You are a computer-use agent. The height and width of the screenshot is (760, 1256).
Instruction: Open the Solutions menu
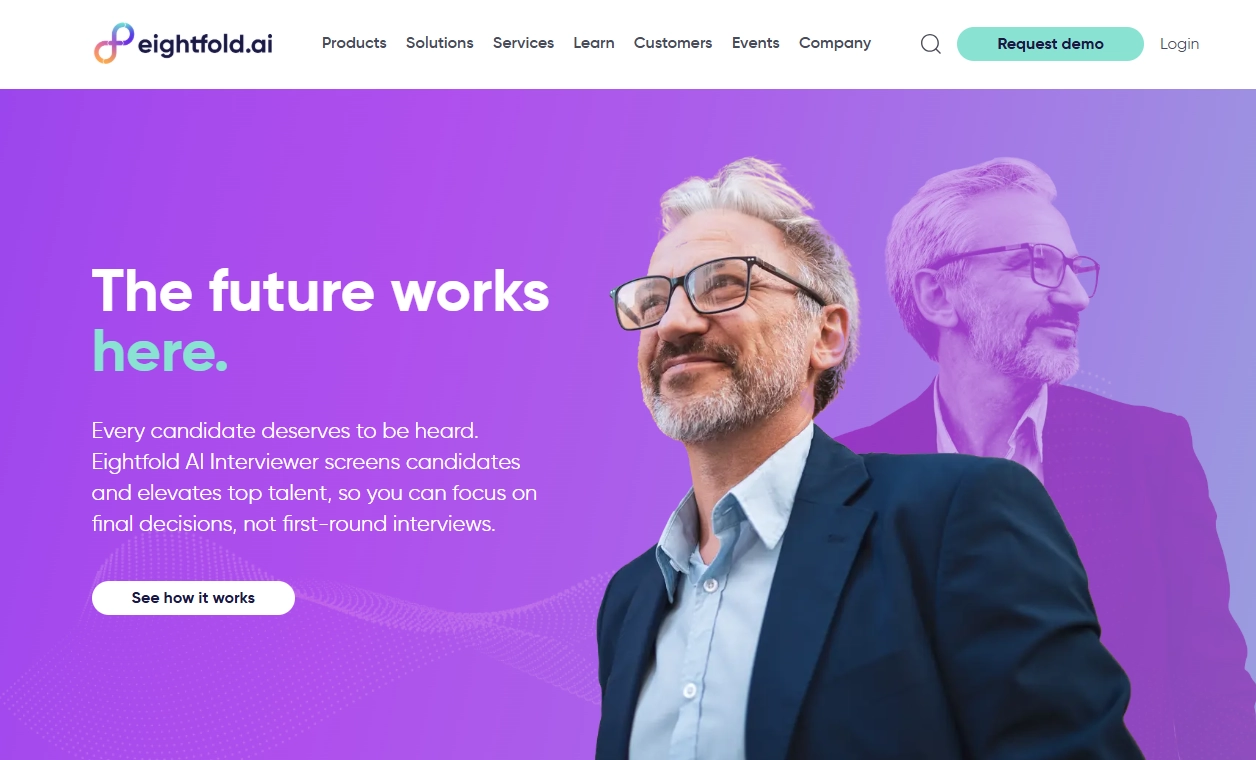(440, 43)
